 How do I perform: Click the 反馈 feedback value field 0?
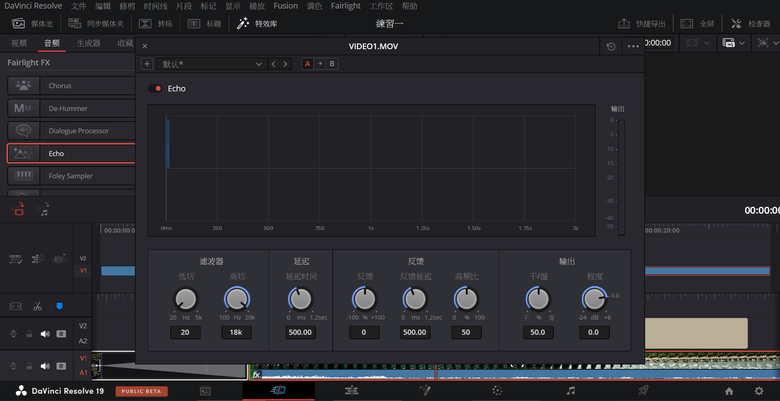(364, 332)
